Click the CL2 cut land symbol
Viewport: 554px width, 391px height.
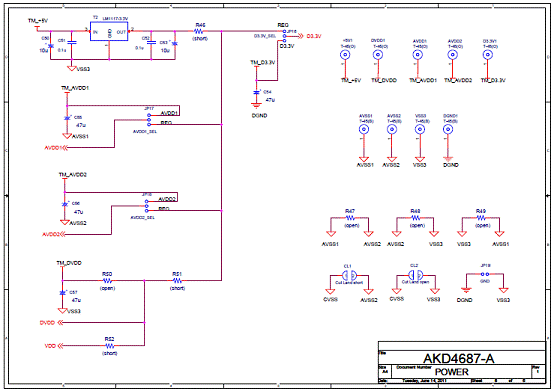coord(416,274)
